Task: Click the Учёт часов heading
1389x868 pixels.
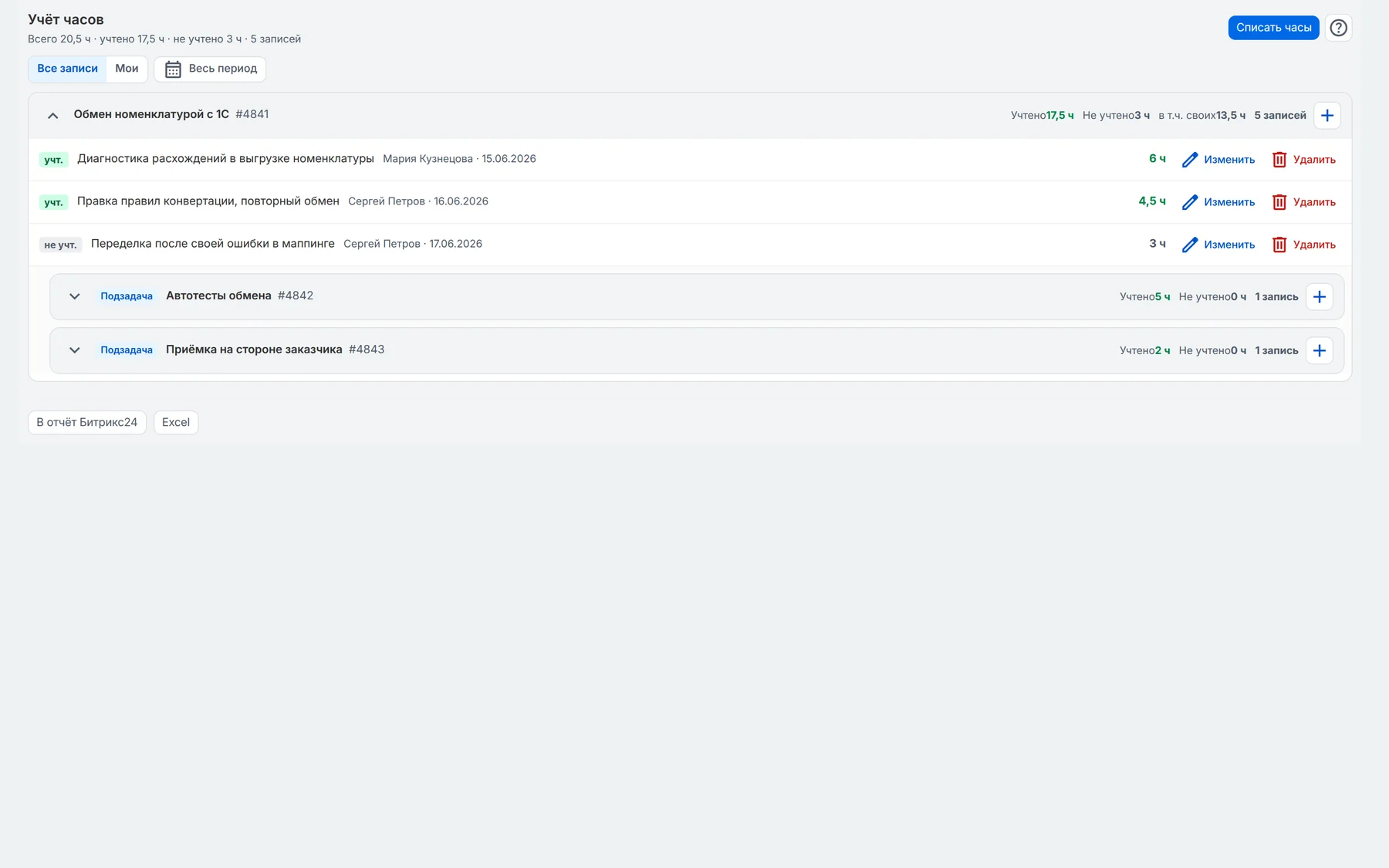Action: point(66,20)
